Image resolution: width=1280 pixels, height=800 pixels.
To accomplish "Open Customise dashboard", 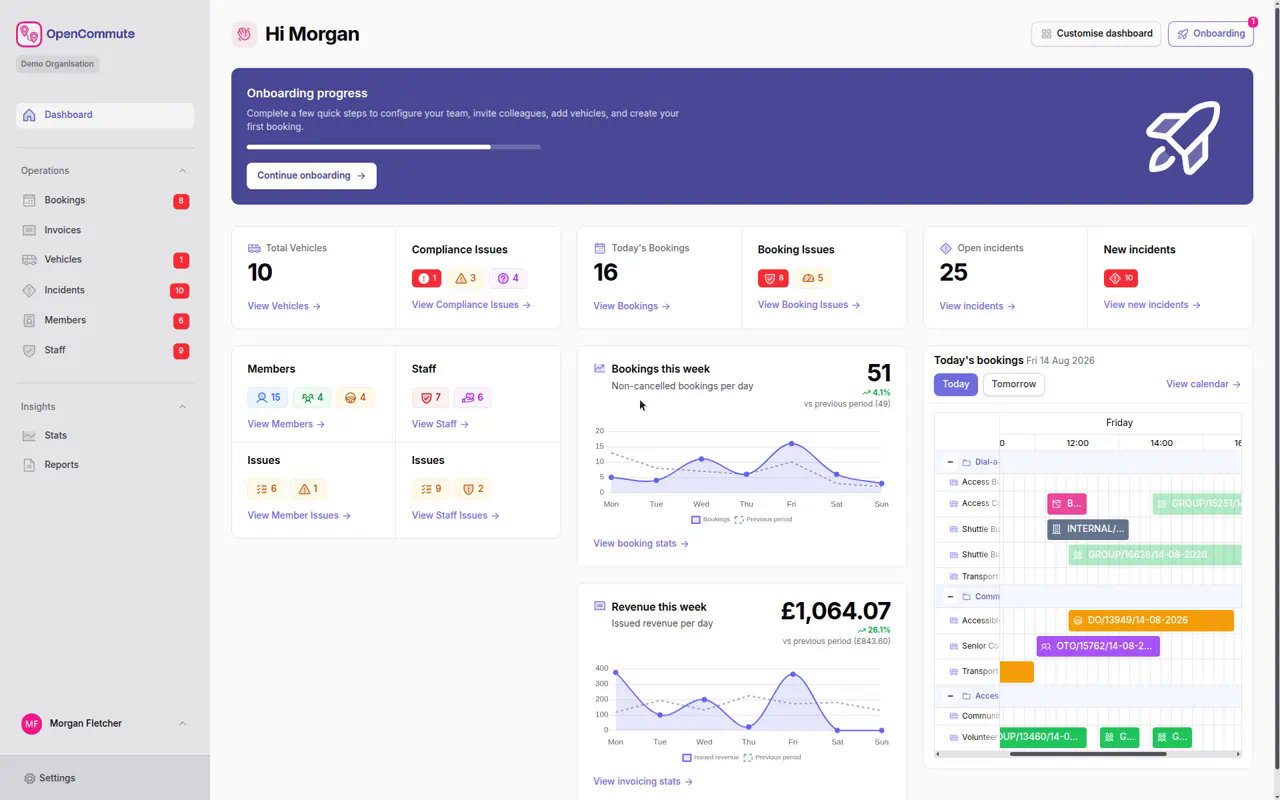I will point(1096,34).
